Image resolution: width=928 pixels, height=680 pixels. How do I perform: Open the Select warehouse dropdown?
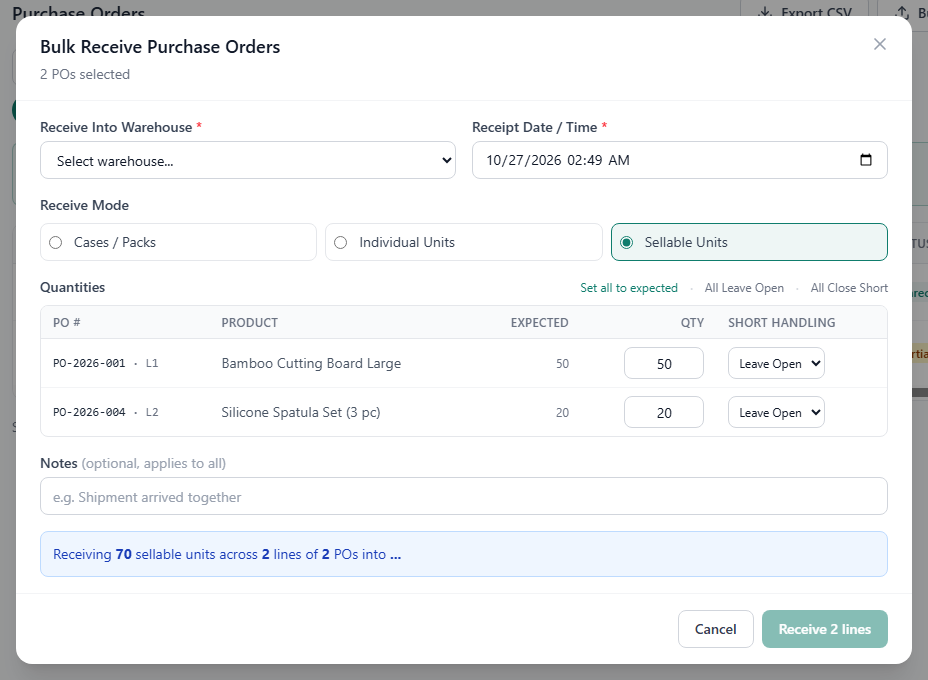click(247, 160)
